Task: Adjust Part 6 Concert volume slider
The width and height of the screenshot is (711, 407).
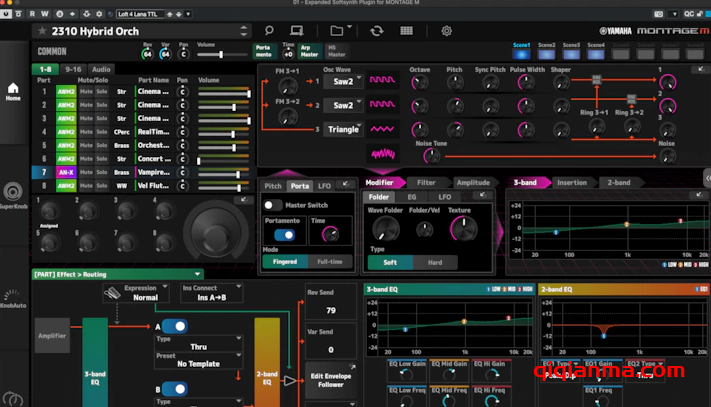Action: click(224, 161)
